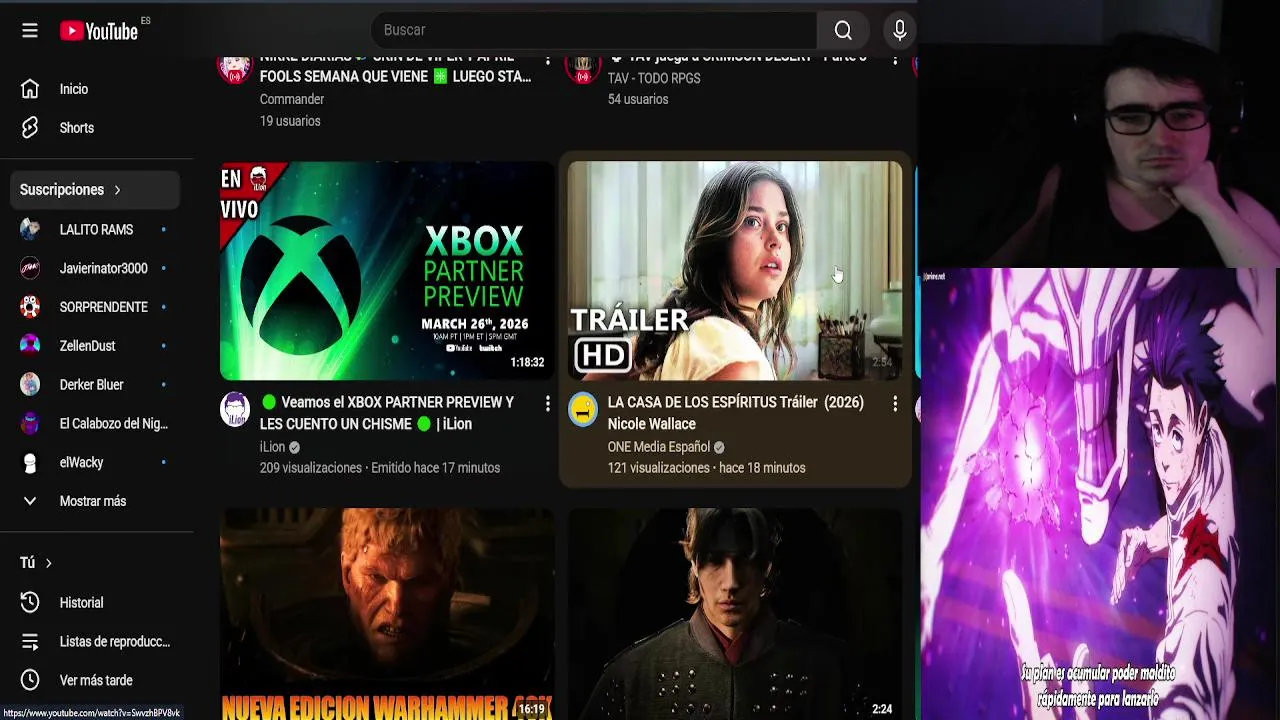Open the Nueva Edicion Warhammer thumbnail

(x=387, y=614)
